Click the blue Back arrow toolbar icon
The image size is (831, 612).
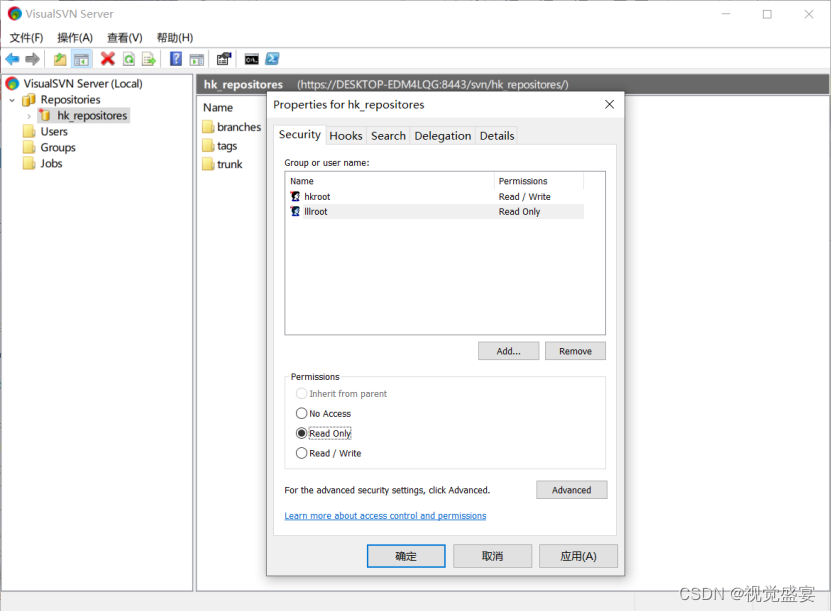[x=12, y=59]
